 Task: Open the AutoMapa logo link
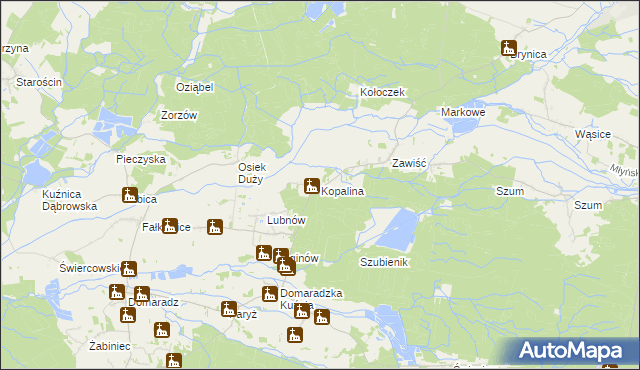click(570, 351)
